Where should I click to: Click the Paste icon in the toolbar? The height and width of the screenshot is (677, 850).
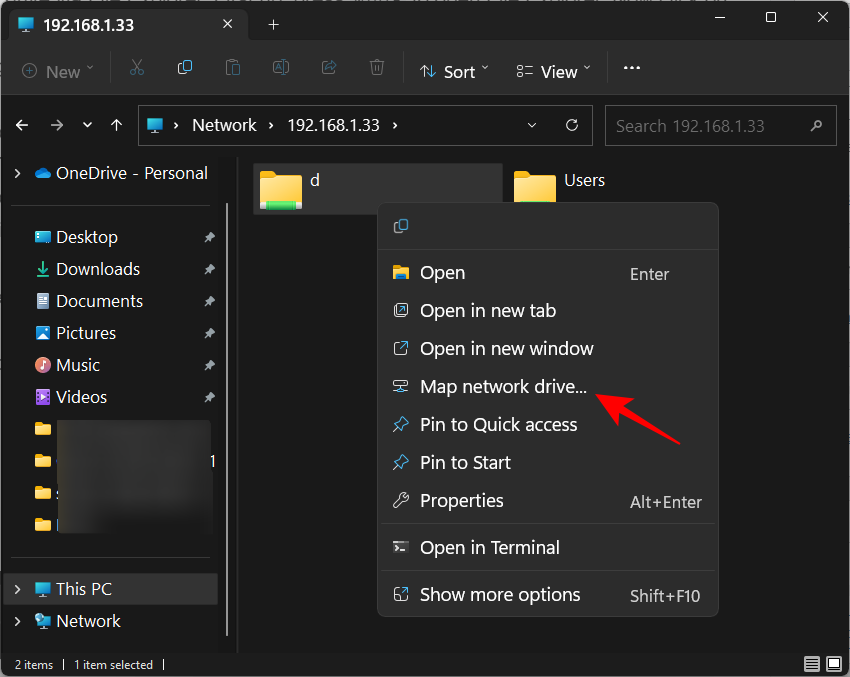(232, 68)
